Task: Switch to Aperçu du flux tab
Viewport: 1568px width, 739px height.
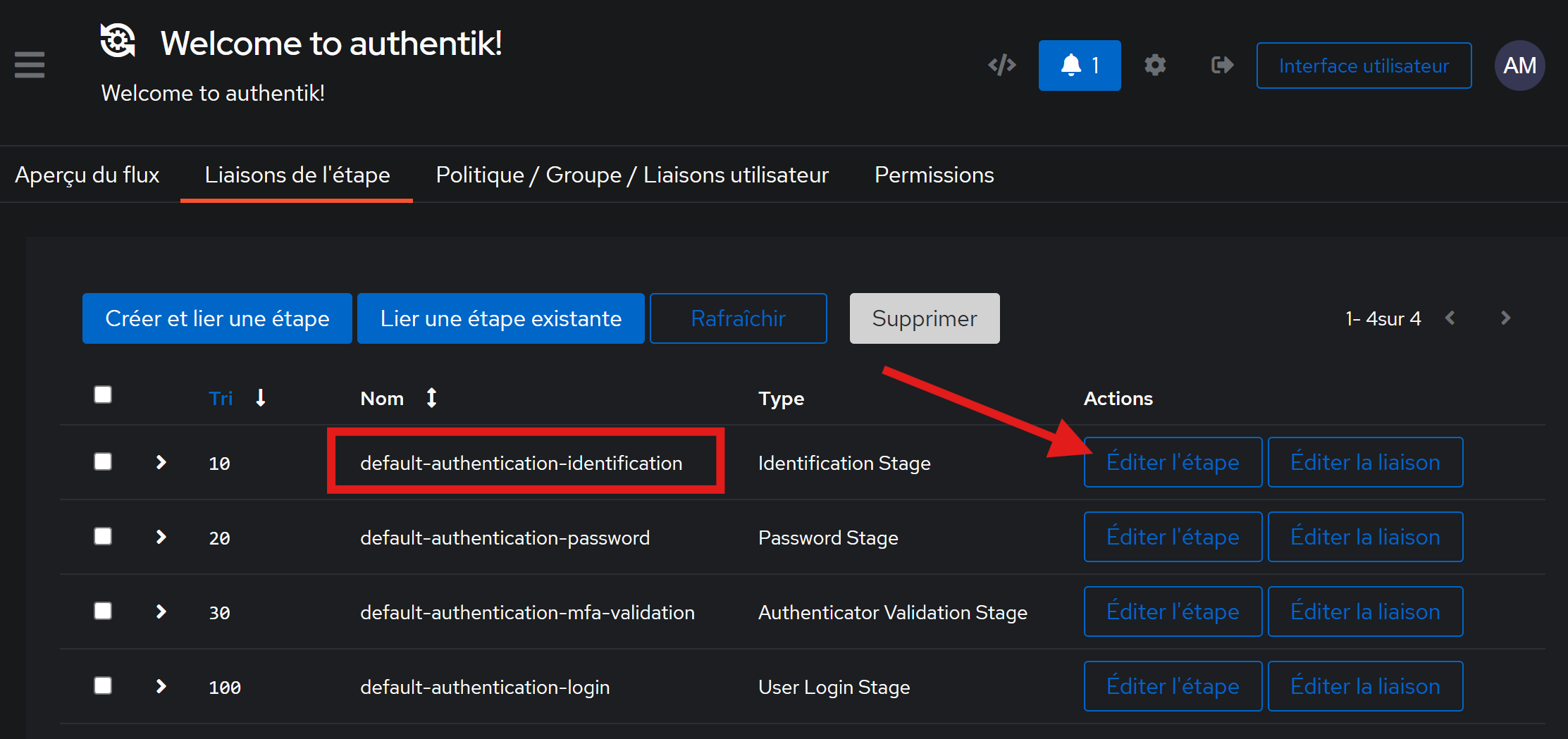Action: [x=87, y=175]
